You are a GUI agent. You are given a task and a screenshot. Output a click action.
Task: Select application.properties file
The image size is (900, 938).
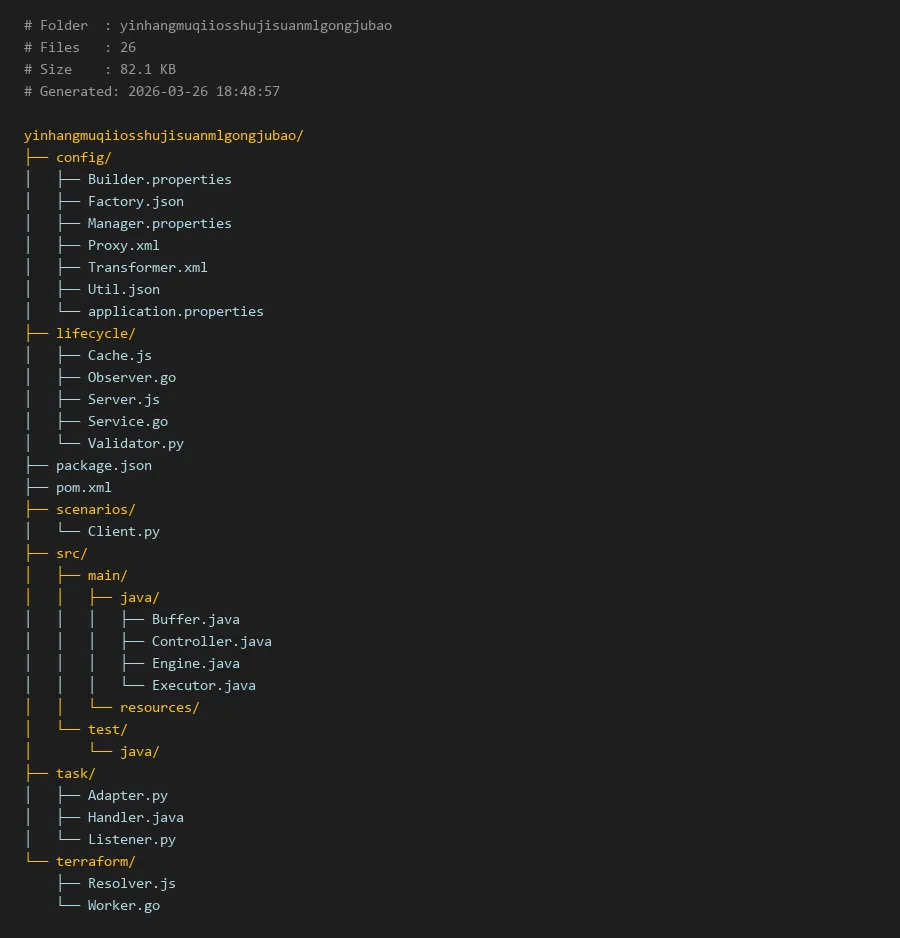coord(175,311)
